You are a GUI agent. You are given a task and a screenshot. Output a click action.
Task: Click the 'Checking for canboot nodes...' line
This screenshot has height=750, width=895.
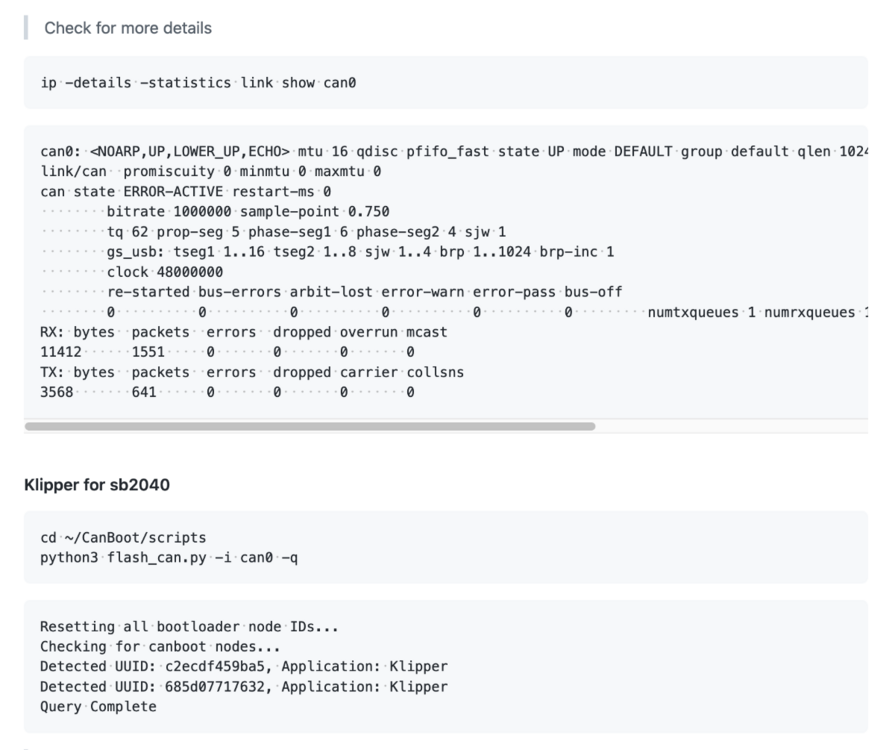click(160, 647)
